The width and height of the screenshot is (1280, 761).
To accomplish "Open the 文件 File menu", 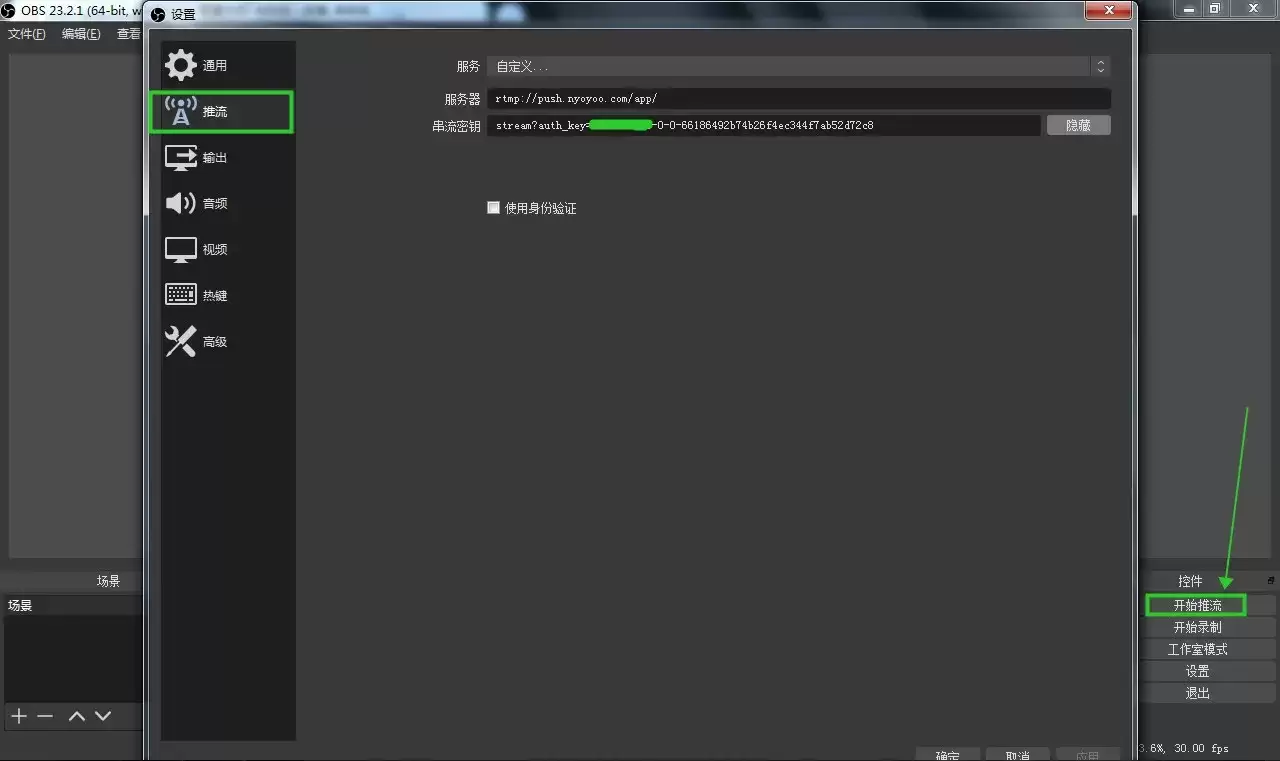I will click(27, 34).
